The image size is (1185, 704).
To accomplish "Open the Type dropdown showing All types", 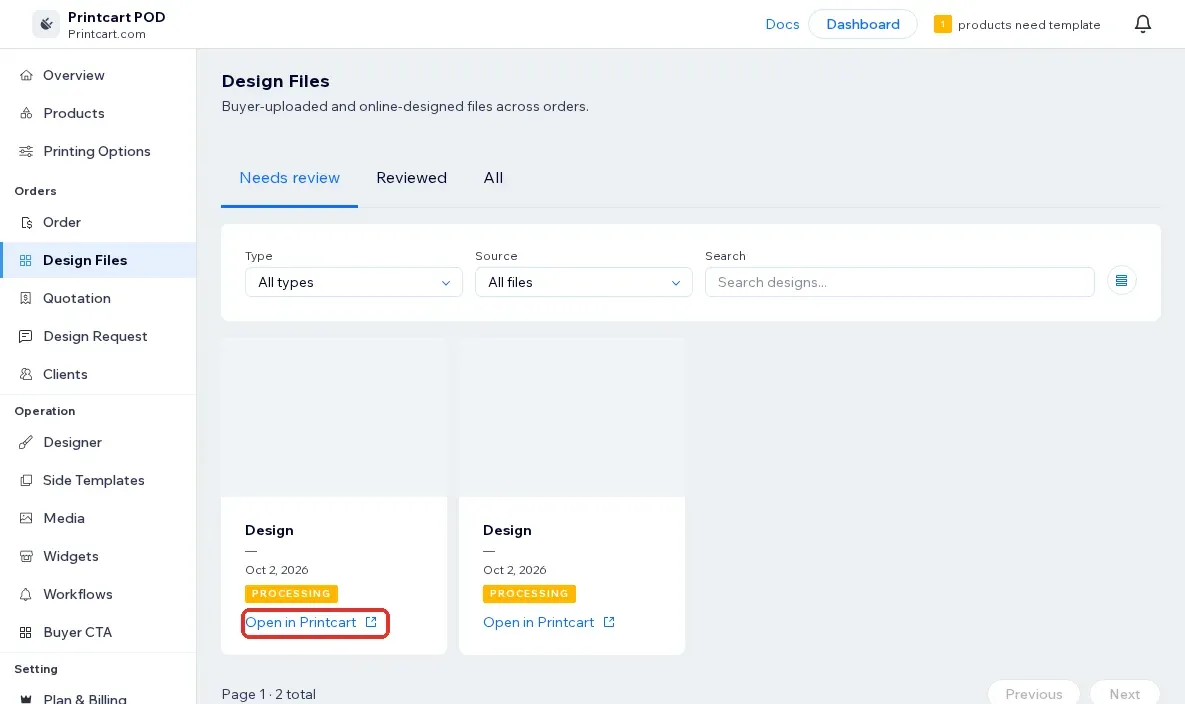I will pyautogui.click(x=354, y=282).
